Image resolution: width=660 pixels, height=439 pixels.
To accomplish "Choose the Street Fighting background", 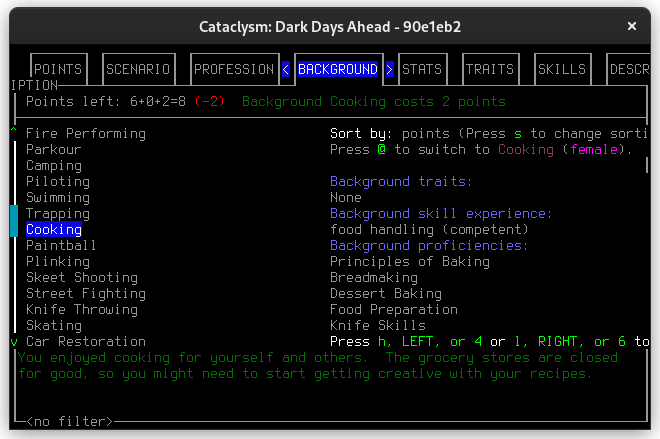I will pyautogui.click(x=86, y=294).
